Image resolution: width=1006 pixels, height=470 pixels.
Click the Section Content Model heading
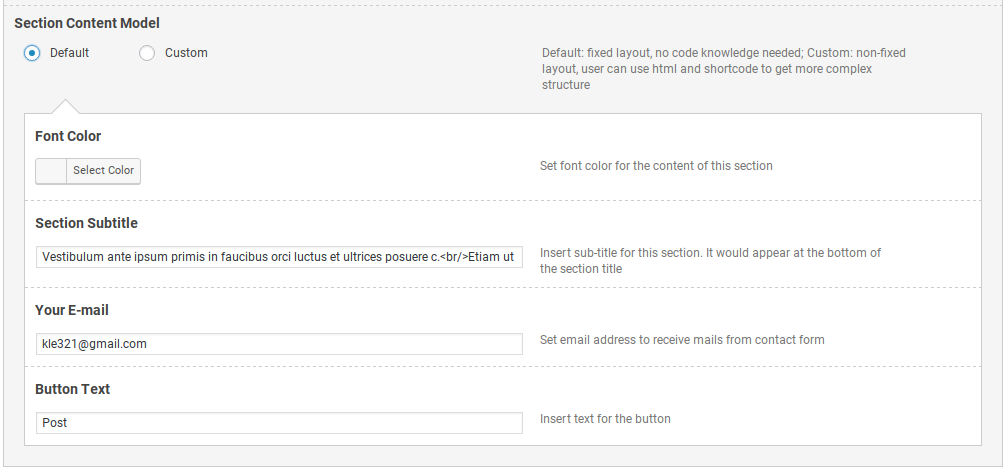tap(87, 23)
